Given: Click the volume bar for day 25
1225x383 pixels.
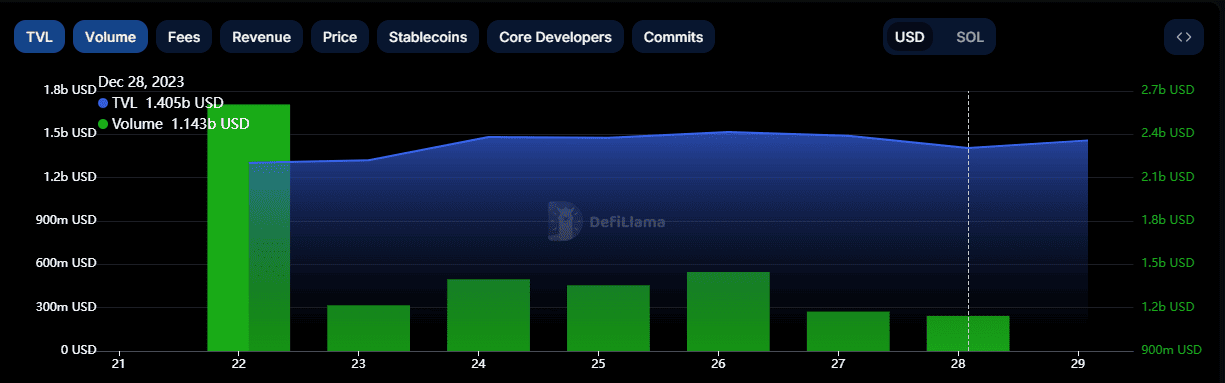Looking at the screenshot, I should 608,318.
